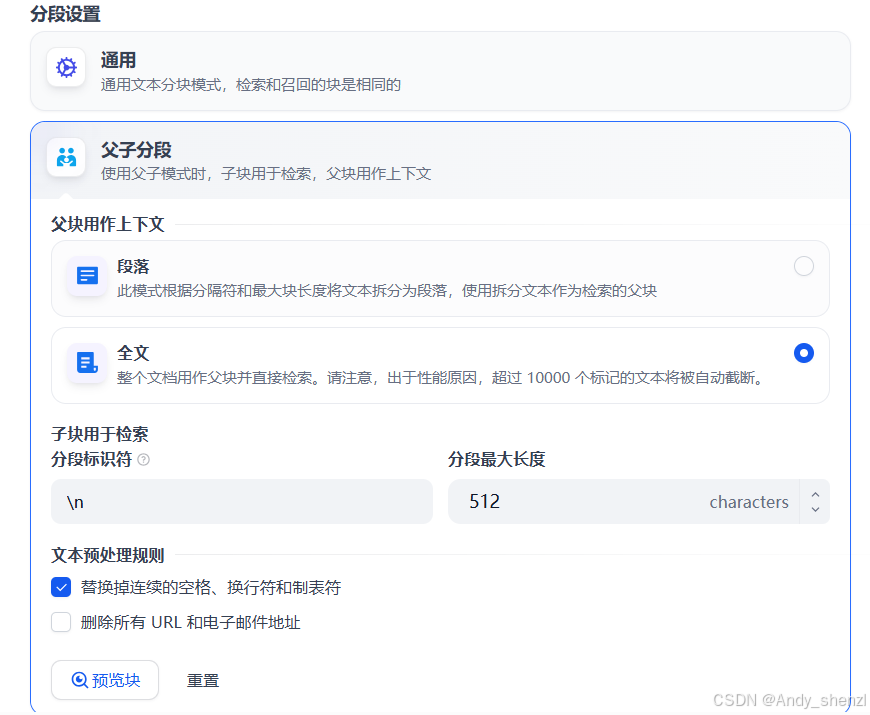Select the 父子分段 mode card
Screen dimensions: 870x715
(x=300, y=158)
